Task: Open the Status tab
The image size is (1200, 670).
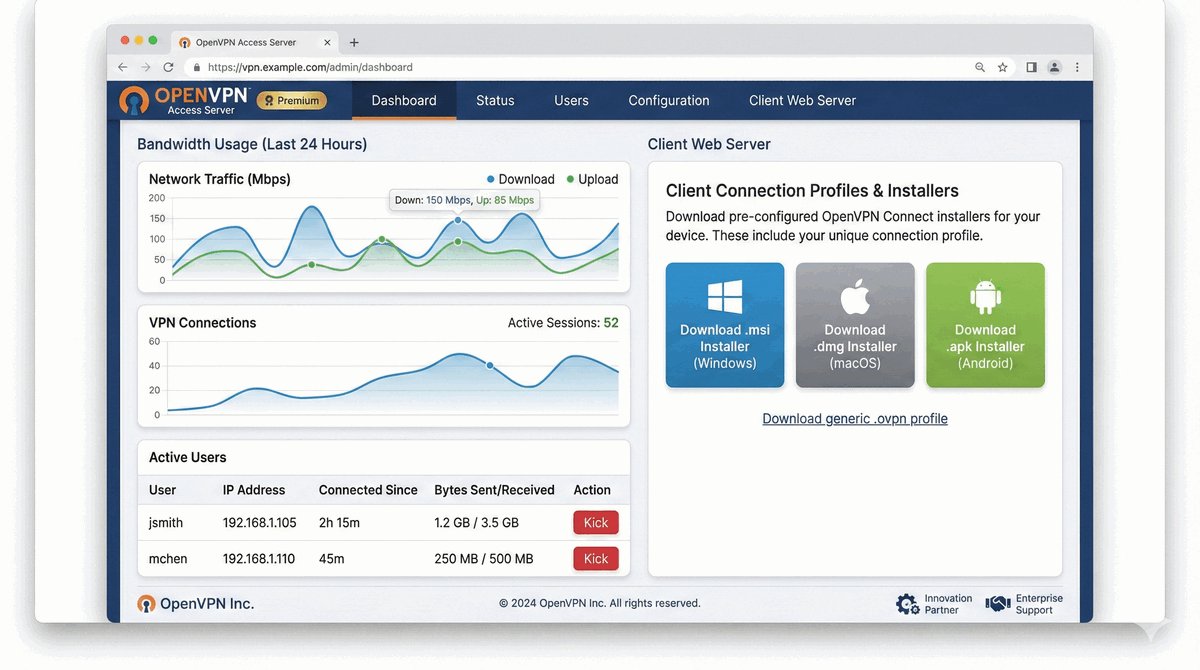Action: (495, 100)
